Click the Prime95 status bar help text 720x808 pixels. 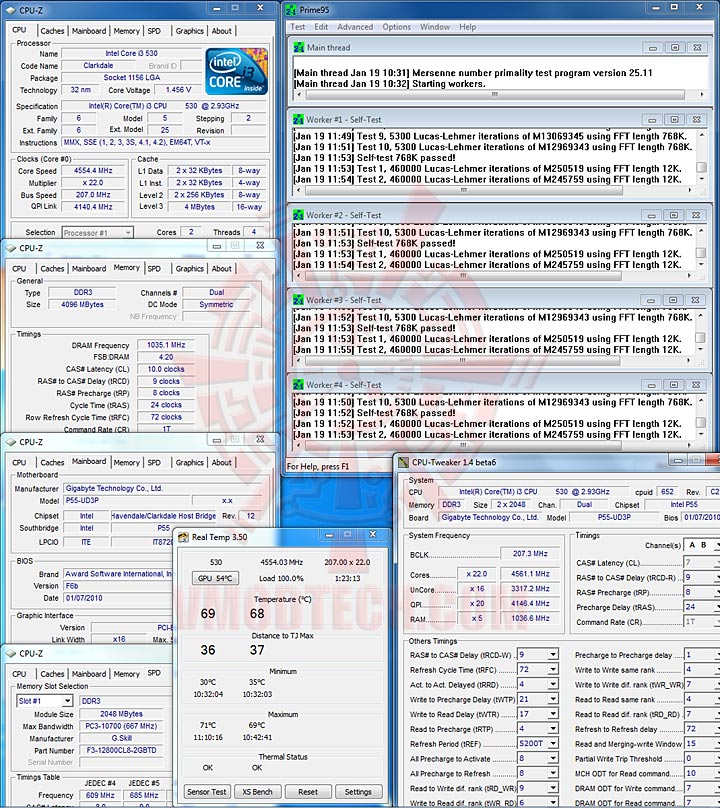pyautogui.click(x=318, y=466)
